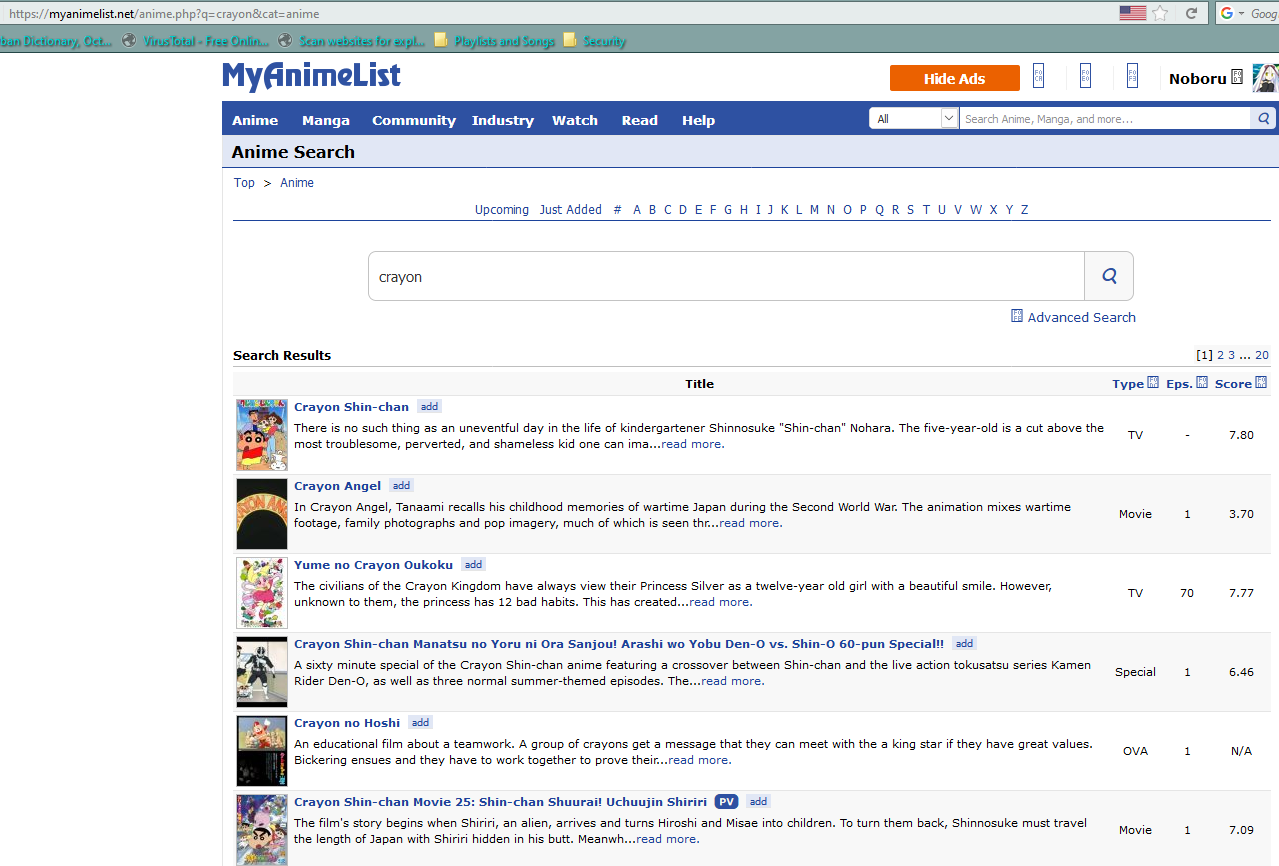Click the Crayon Shin-chan cover thumbnail

(x=262, y=435)
